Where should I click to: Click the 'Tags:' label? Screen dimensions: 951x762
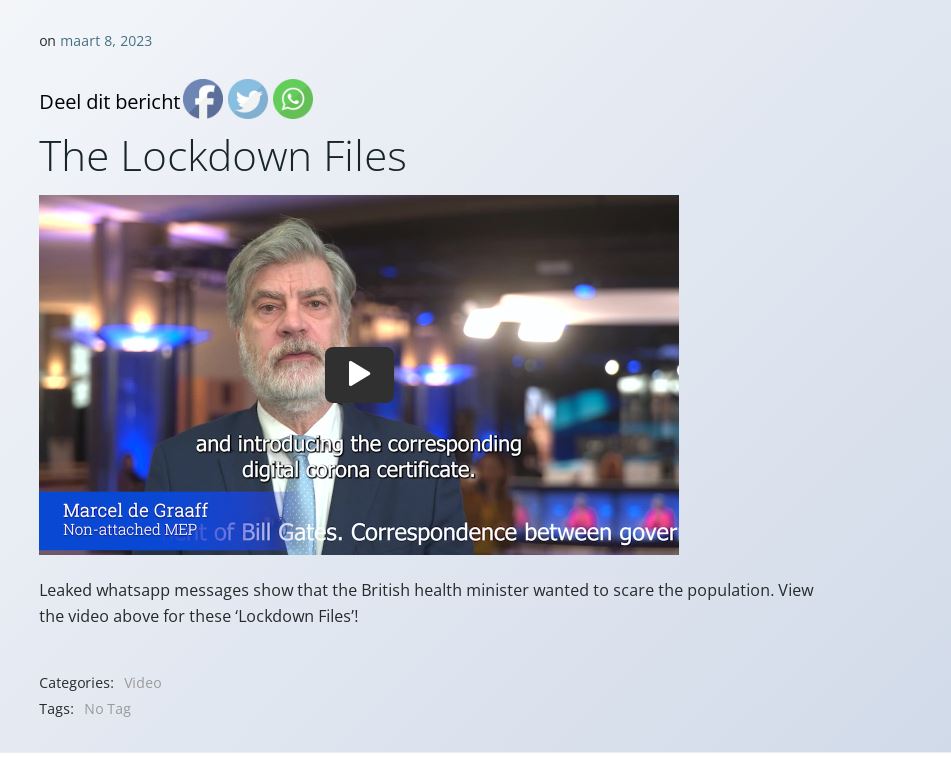pyautogui.click(x=56, y=709)
